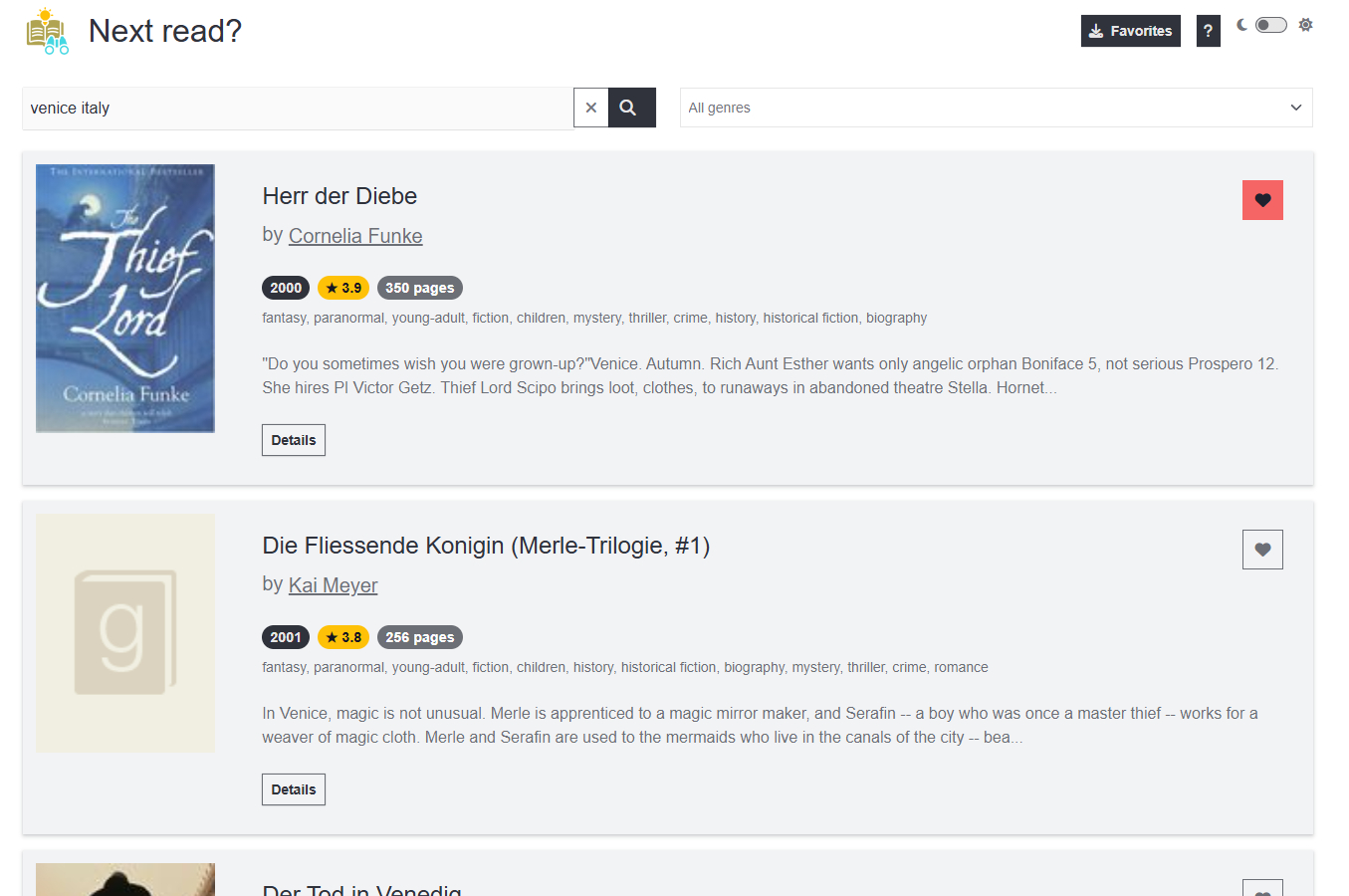Click the Die Fliessende Konigin genre tags line
Image resolution: width=1349 pixels, height=896 pixels.
(625, 667)
